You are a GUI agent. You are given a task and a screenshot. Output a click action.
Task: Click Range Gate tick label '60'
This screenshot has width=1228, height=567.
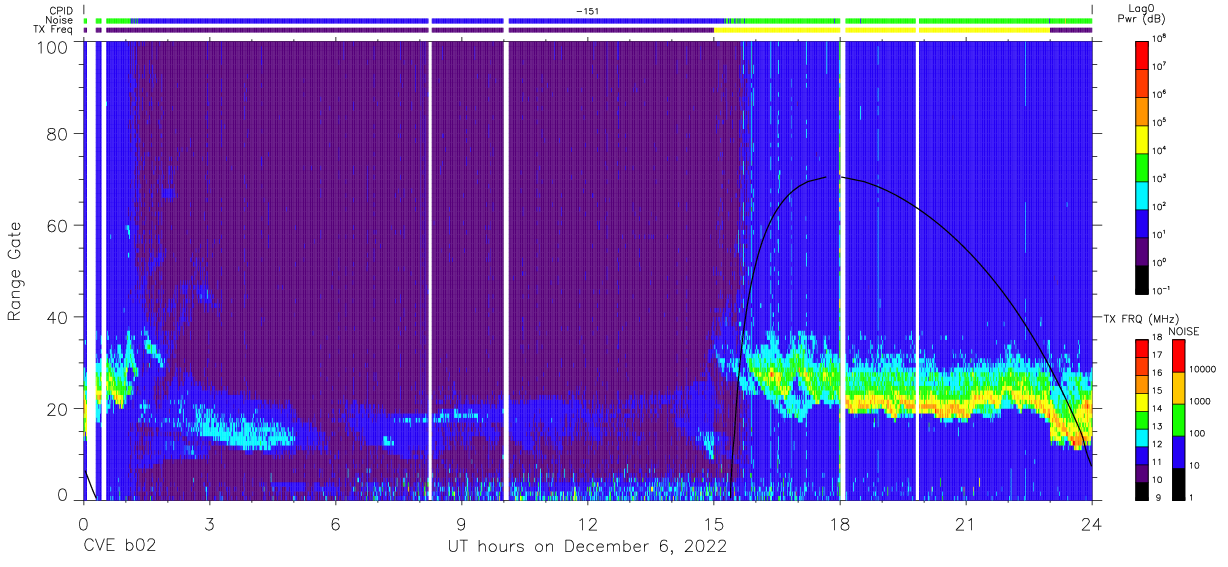tap(57, 225)
